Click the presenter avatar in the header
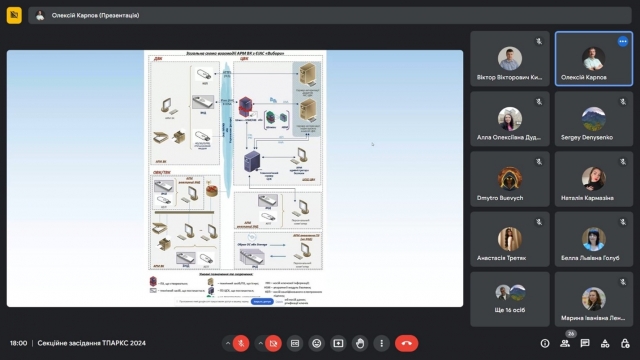Image resolution: width=640 pixels, height=360 pixels. [40, 16]
